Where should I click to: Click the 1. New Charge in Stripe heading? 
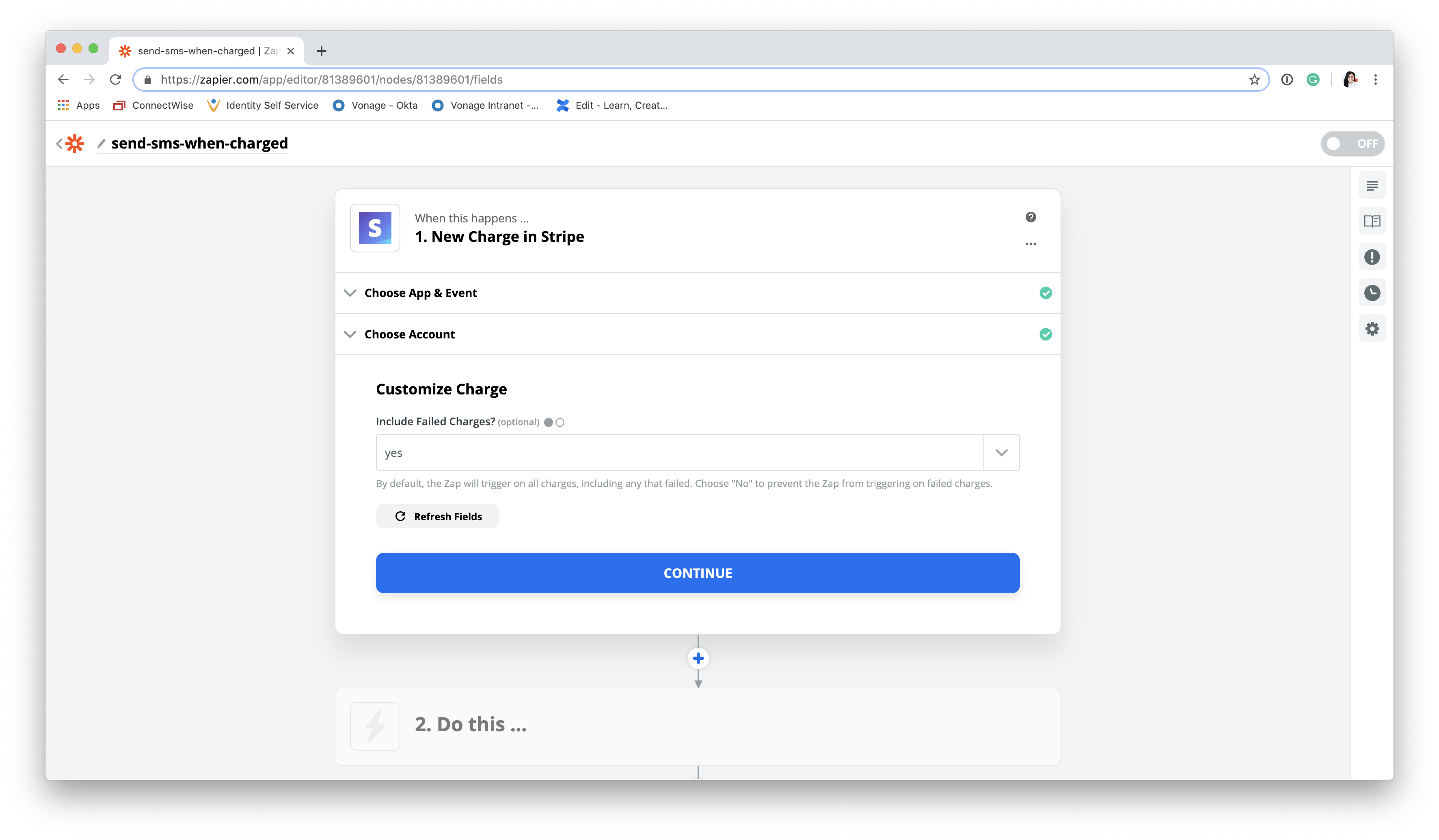point(499,237)
